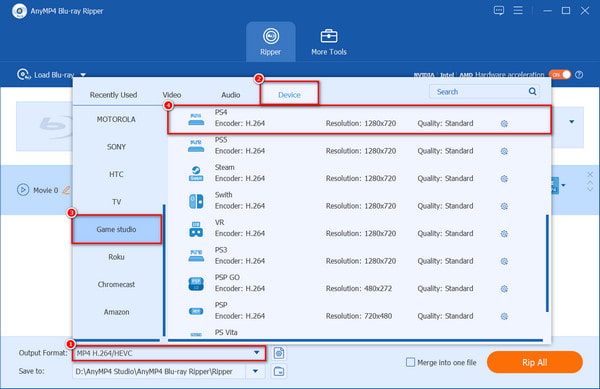Choose the PS5 console icon

tap(196, 146)
